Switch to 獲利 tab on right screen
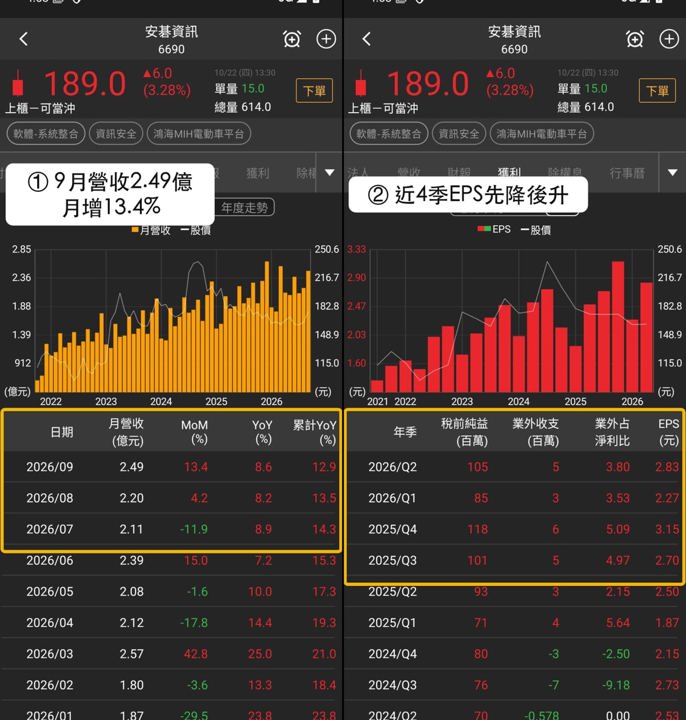Screen dimensions: 686x720 pyautogui.click(x=509, y=172)
